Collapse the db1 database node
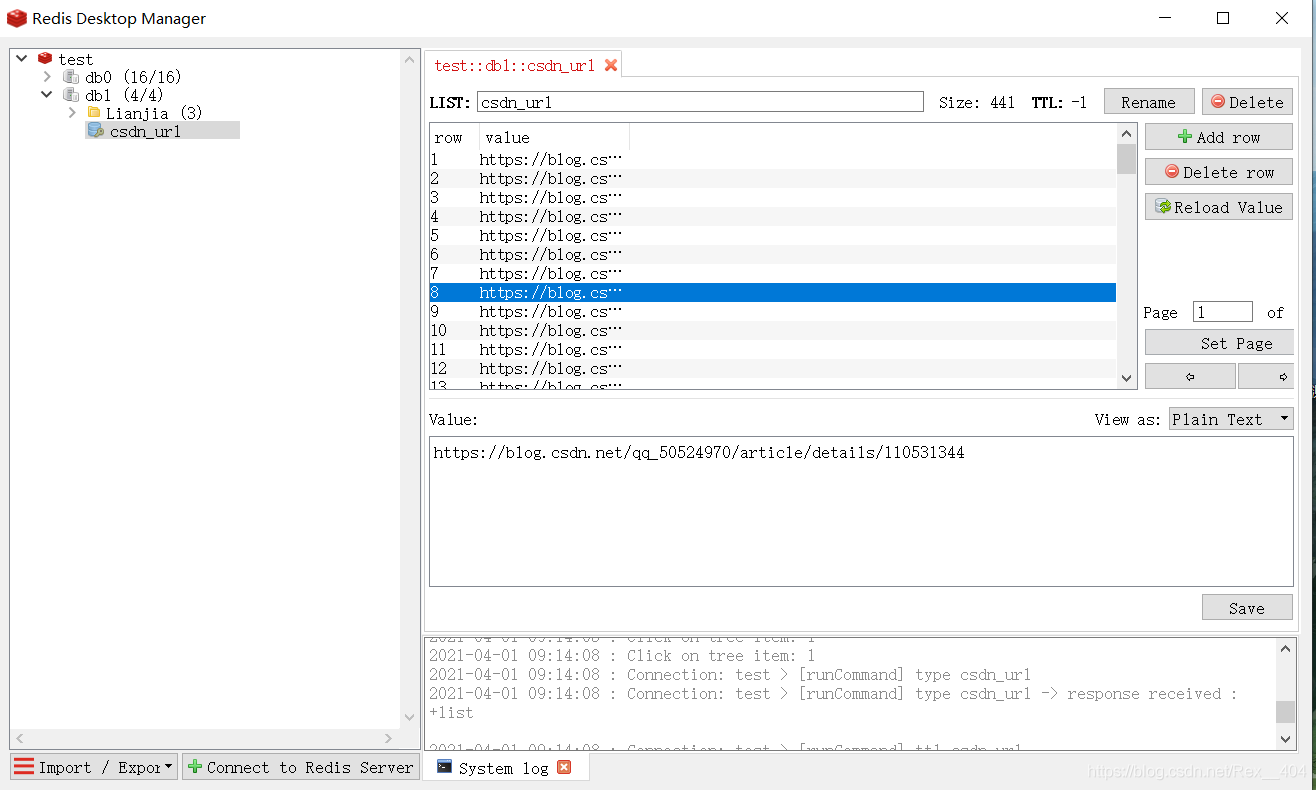This screenshot has width=1316, height=790. pos(46,94)
